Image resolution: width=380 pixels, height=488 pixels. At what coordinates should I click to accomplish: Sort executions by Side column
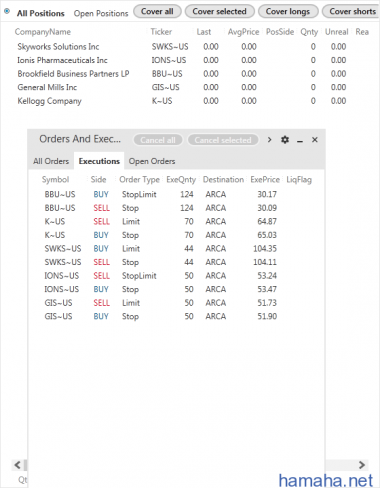pos(98,180)
